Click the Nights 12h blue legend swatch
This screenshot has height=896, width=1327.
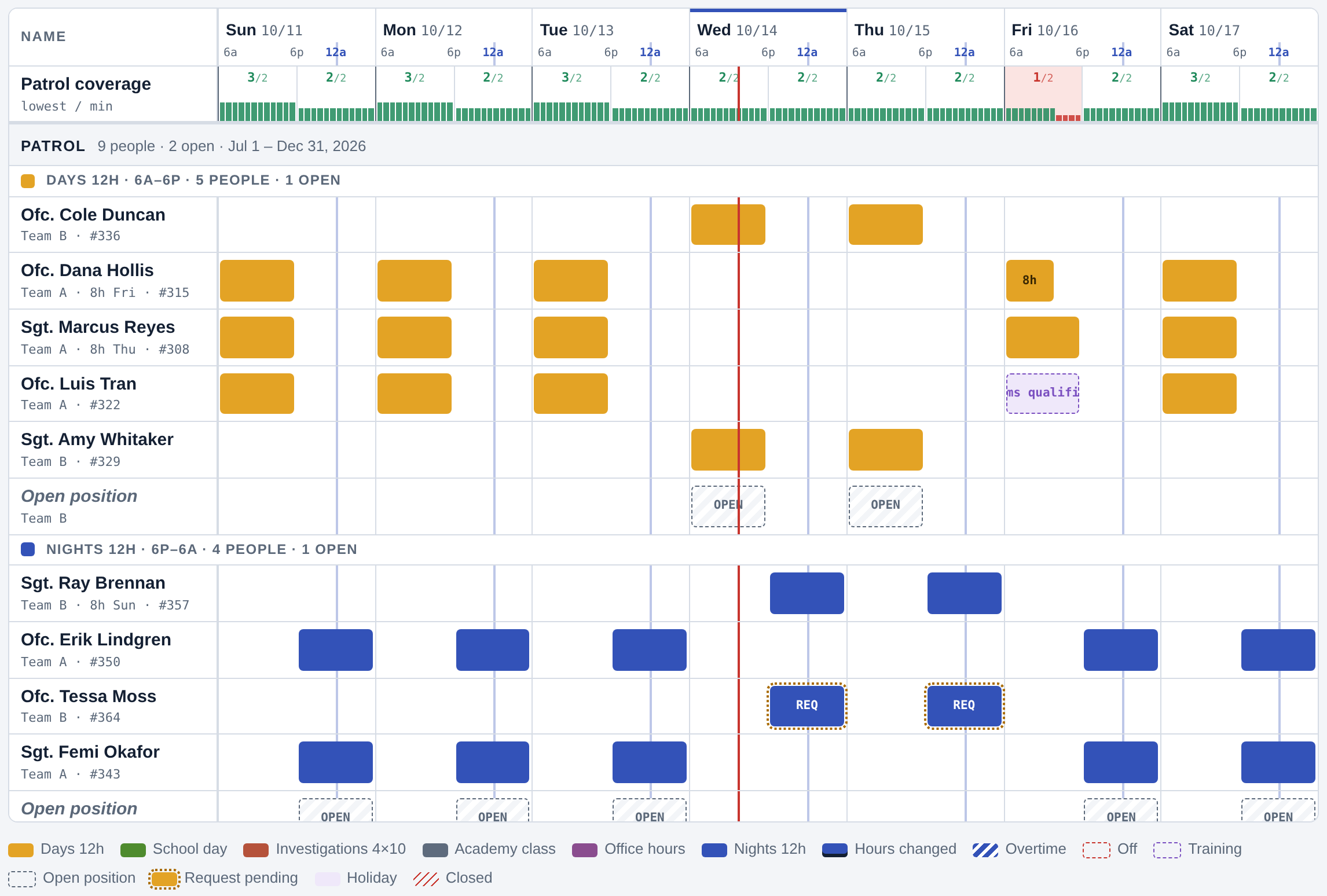click(714, 850)
